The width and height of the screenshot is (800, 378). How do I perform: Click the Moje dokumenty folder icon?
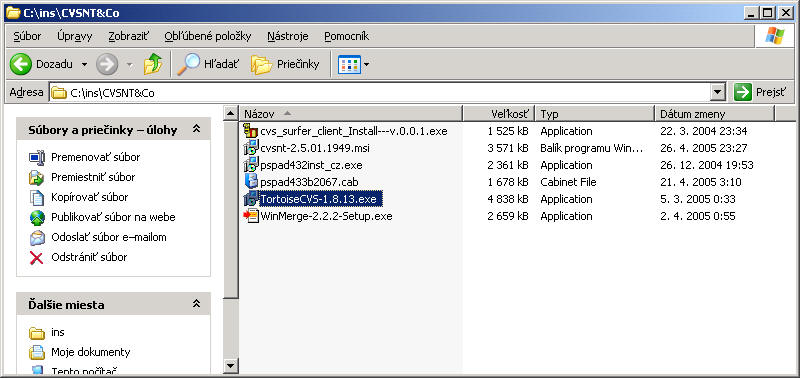tap(37, 352)
